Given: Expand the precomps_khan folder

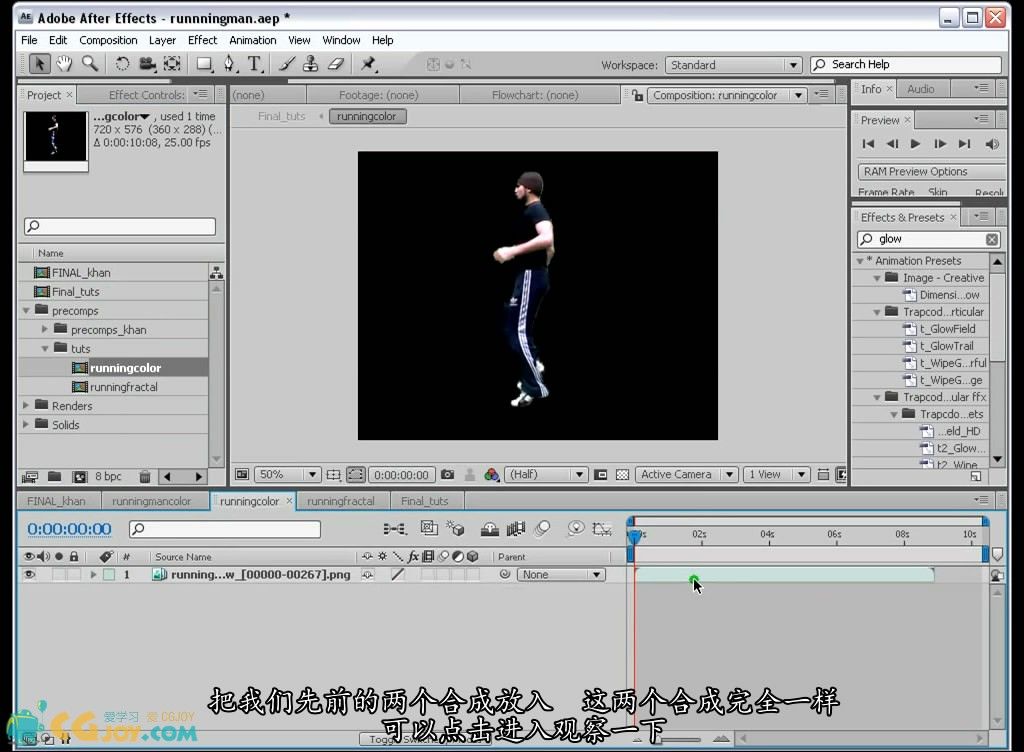Looking at the screenshot, I should point(45,329).
